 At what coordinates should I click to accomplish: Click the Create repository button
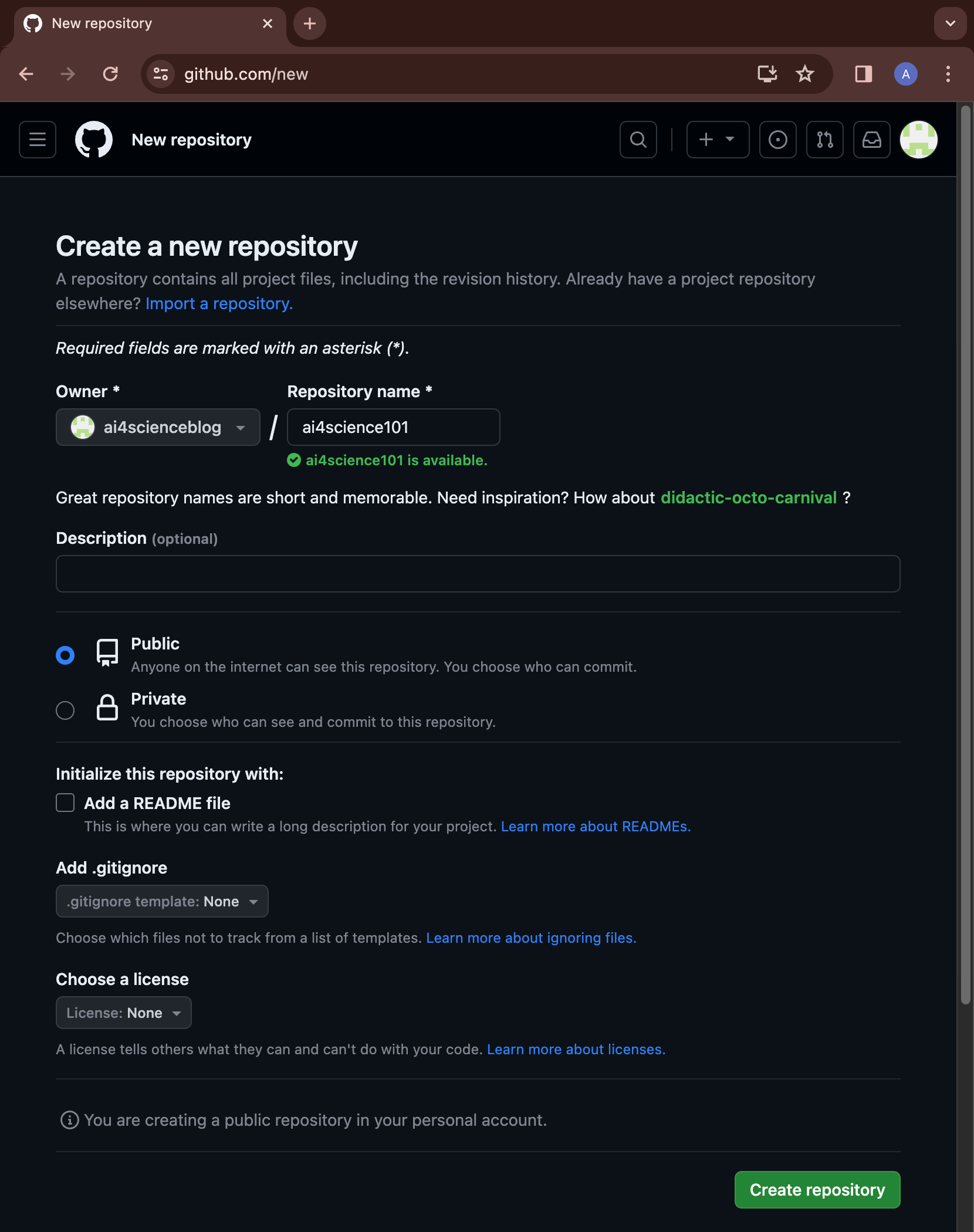[817, 1190]
